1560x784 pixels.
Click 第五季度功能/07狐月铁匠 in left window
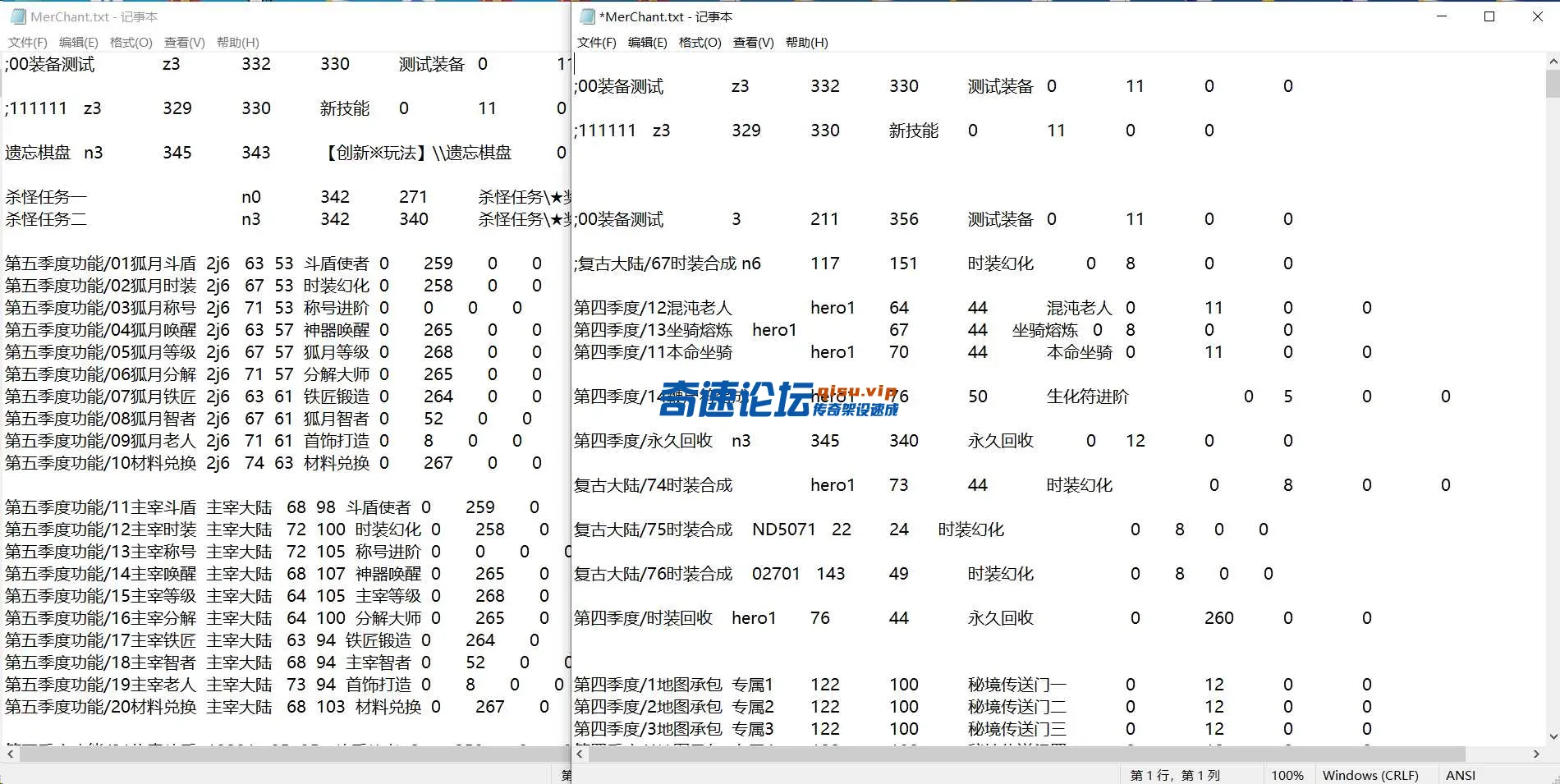point(101,397)
